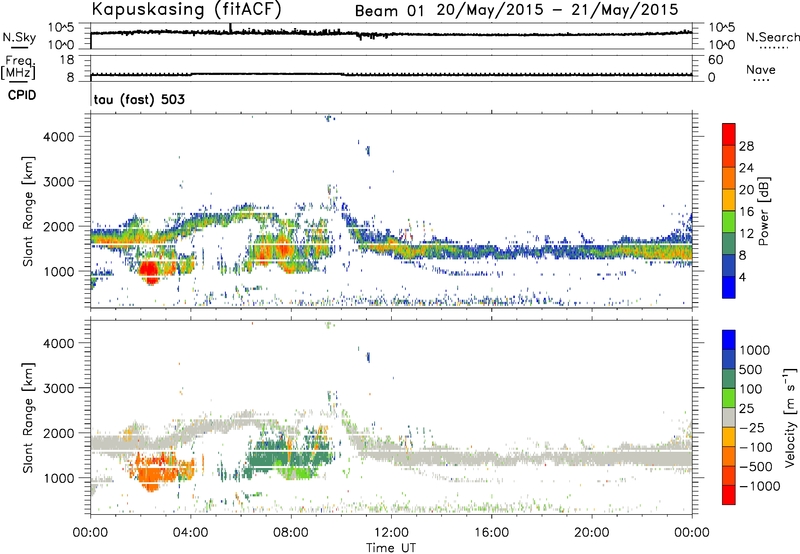Click the N.Search legend label

[772, 37]
